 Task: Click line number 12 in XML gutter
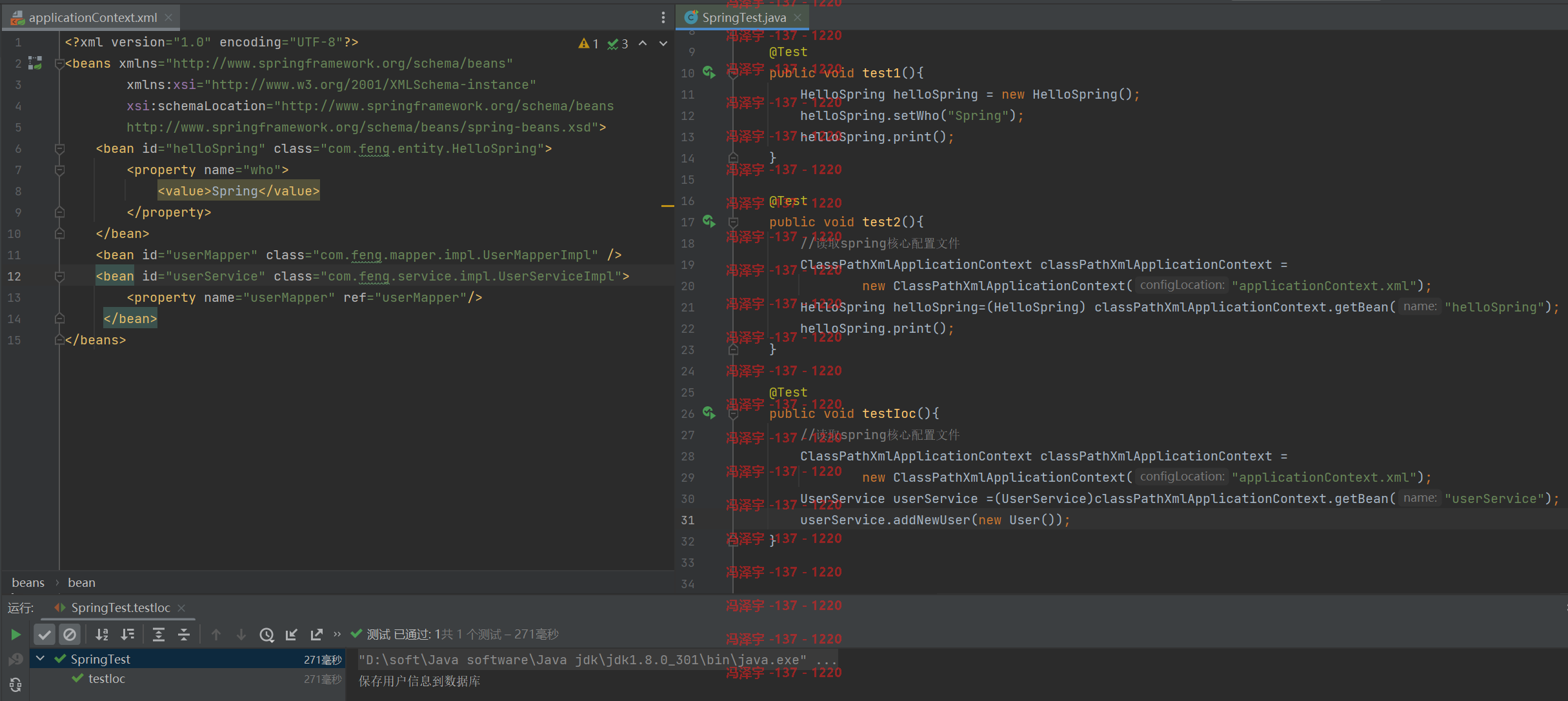(x=14, y=276)
